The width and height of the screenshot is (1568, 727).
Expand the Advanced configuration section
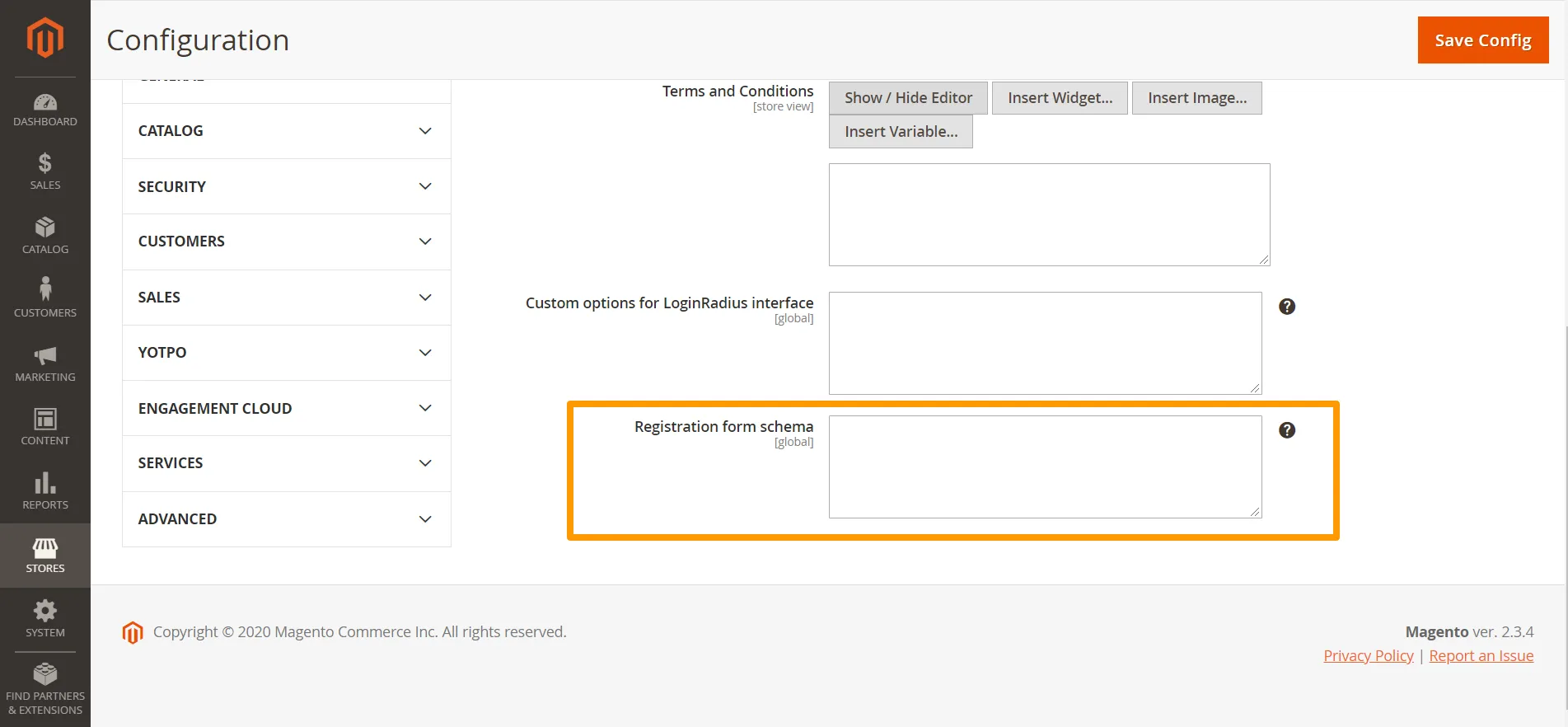pyautogui.click(x=286, y=519)
